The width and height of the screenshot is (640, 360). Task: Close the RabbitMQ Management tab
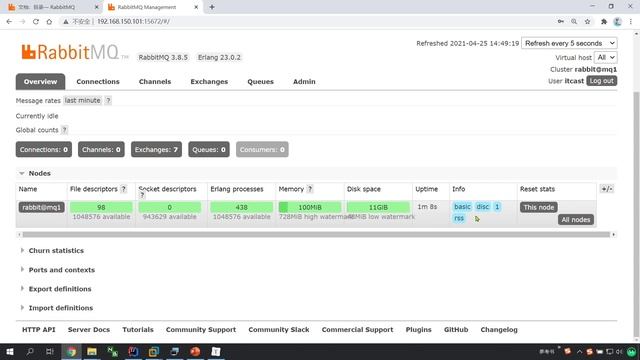point(196,7)
